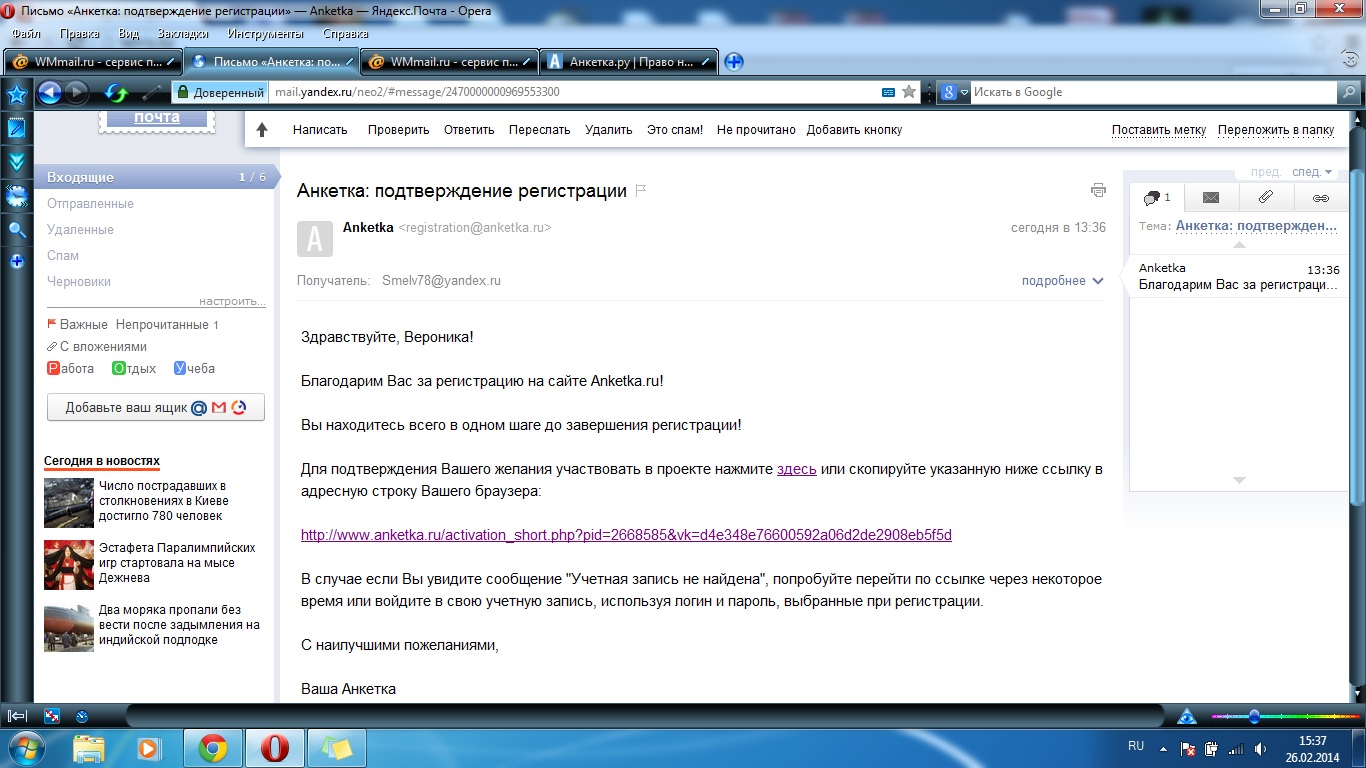1366x768 pixels.
Task: Open "Поставить метку" label dropdown
Action: click(1159, 130)
